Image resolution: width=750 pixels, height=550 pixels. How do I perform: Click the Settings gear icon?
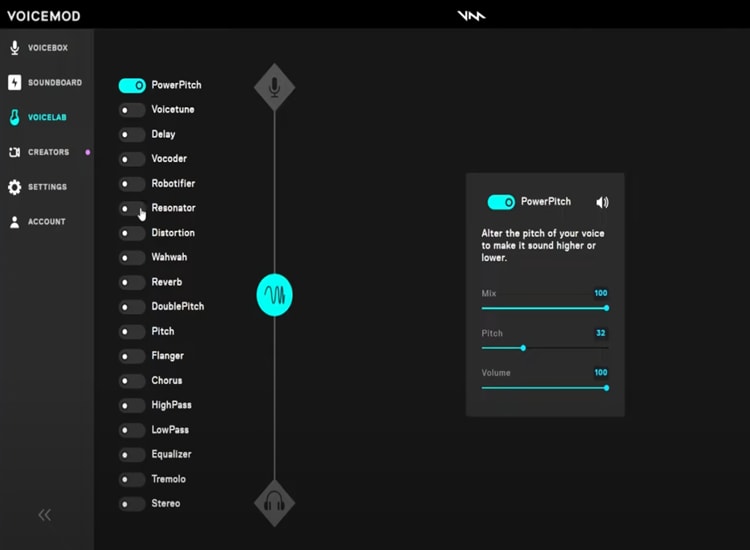tap(15, 187)
